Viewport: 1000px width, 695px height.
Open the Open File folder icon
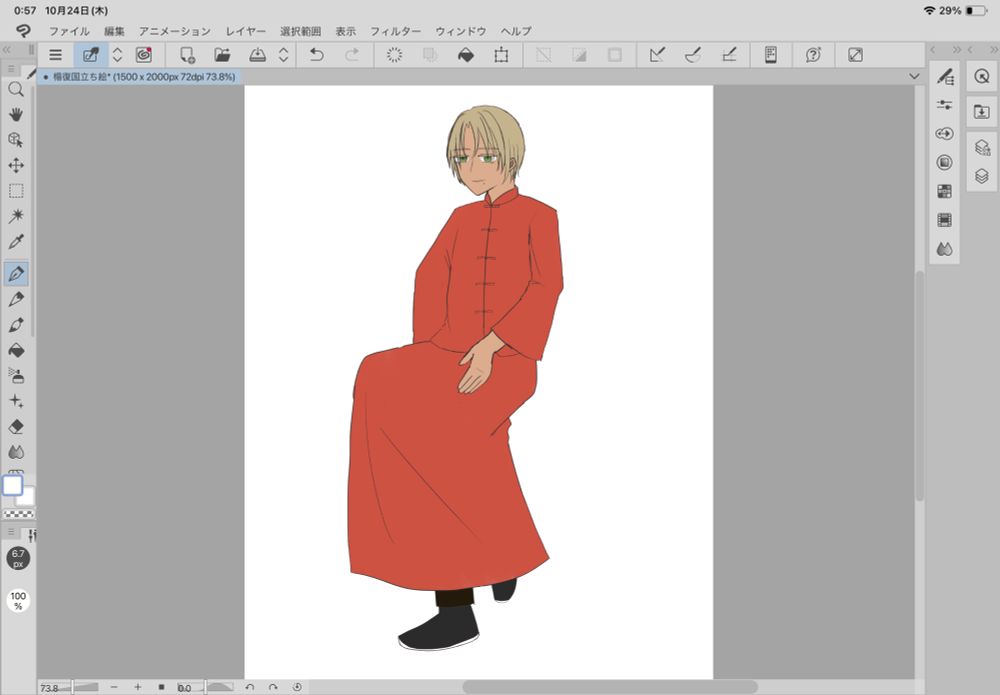(x=222, y=55)
